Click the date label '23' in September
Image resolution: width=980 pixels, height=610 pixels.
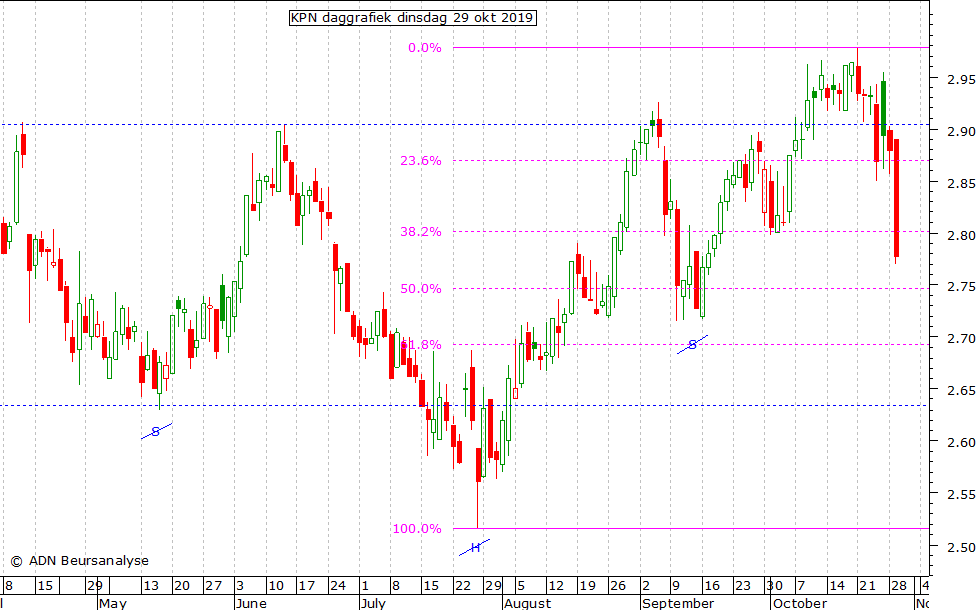[x=742, y=586]
